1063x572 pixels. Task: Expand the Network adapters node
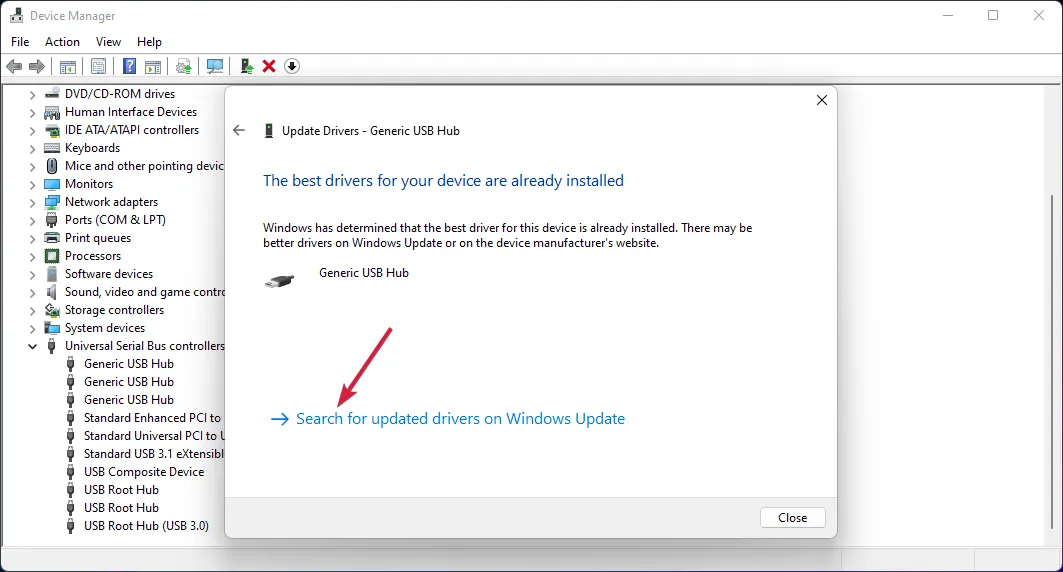[32, 202]
